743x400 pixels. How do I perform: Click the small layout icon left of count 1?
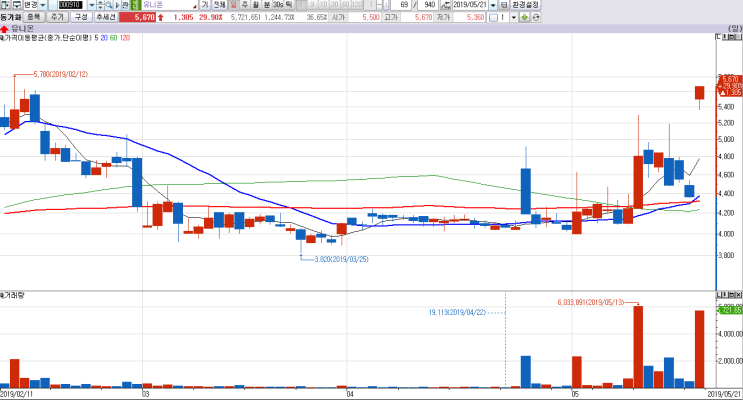493,18
